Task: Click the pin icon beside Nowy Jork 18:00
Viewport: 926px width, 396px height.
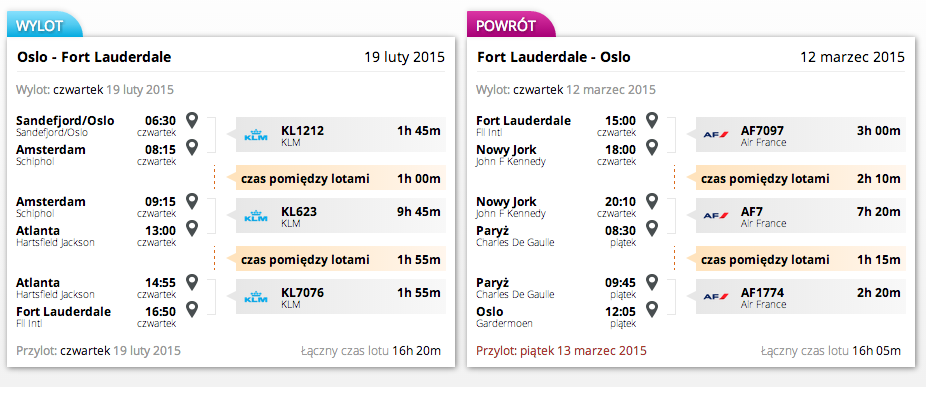Action: point(651,146)
